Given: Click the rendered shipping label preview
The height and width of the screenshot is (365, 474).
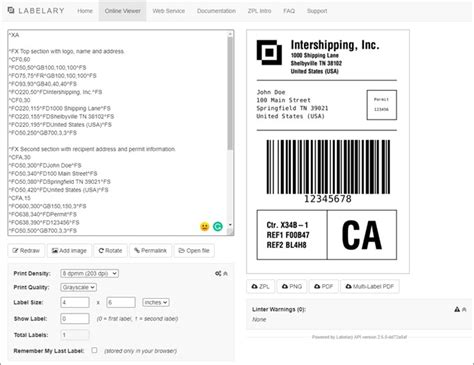Looking at the screenshot, I should [x=328, y=152].
